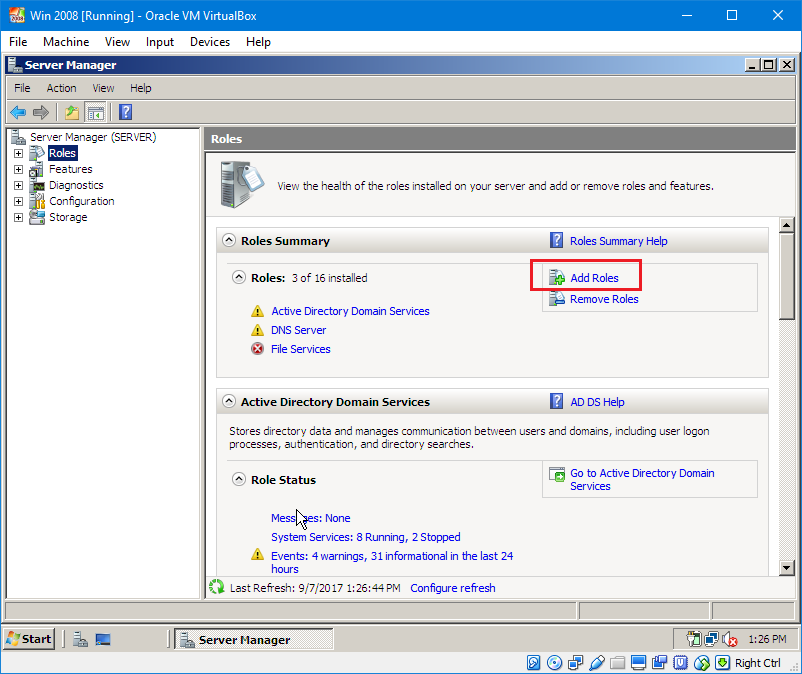This screenshot has height=674, width=802.
Task: Click the warning icon beside Events line
Action: [x=257, y=554]
